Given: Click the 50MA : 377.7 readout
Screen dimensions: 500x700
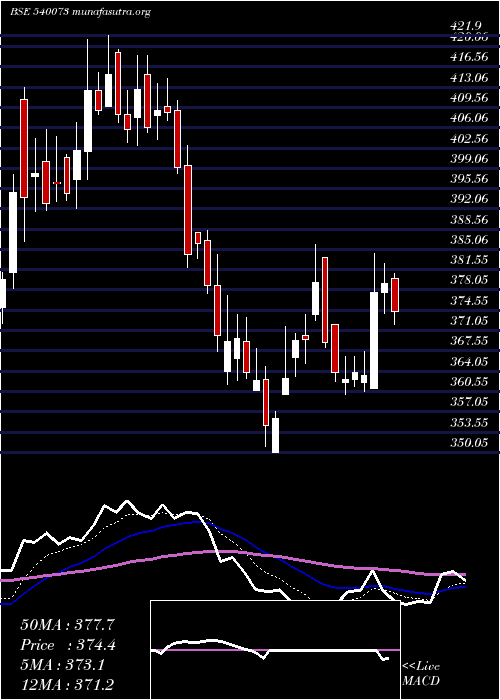Looking at the screenshot, I should (69, 625).
